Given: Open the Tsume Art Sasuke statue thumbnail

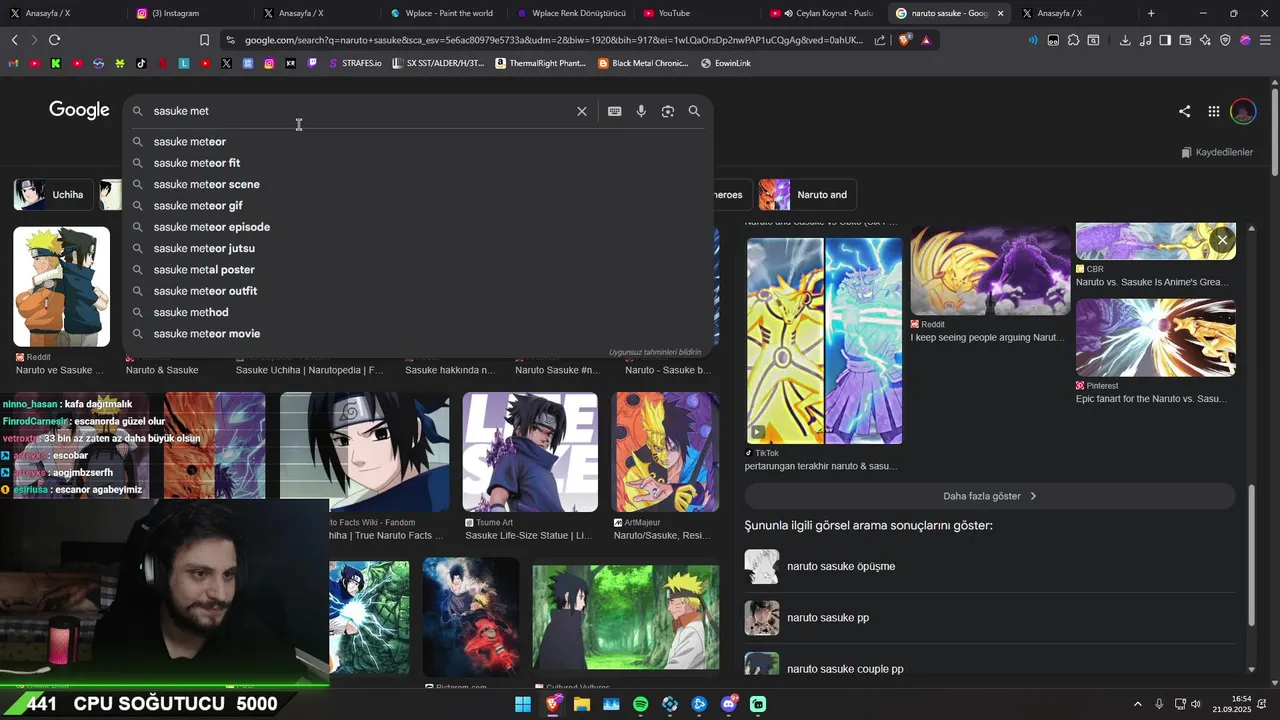Looking at the screenshot, I should tap(530, 452).
